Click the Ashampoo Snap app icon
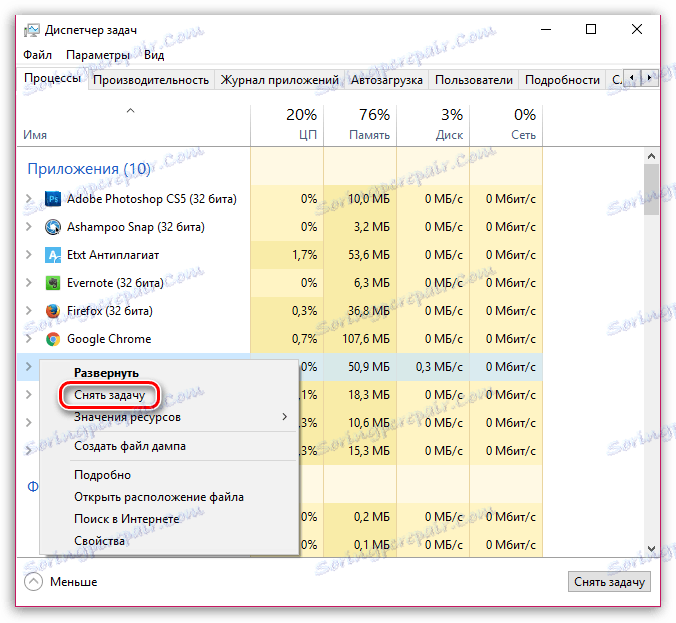The width and height of the screenshot is (676, 623). point(53,227)
